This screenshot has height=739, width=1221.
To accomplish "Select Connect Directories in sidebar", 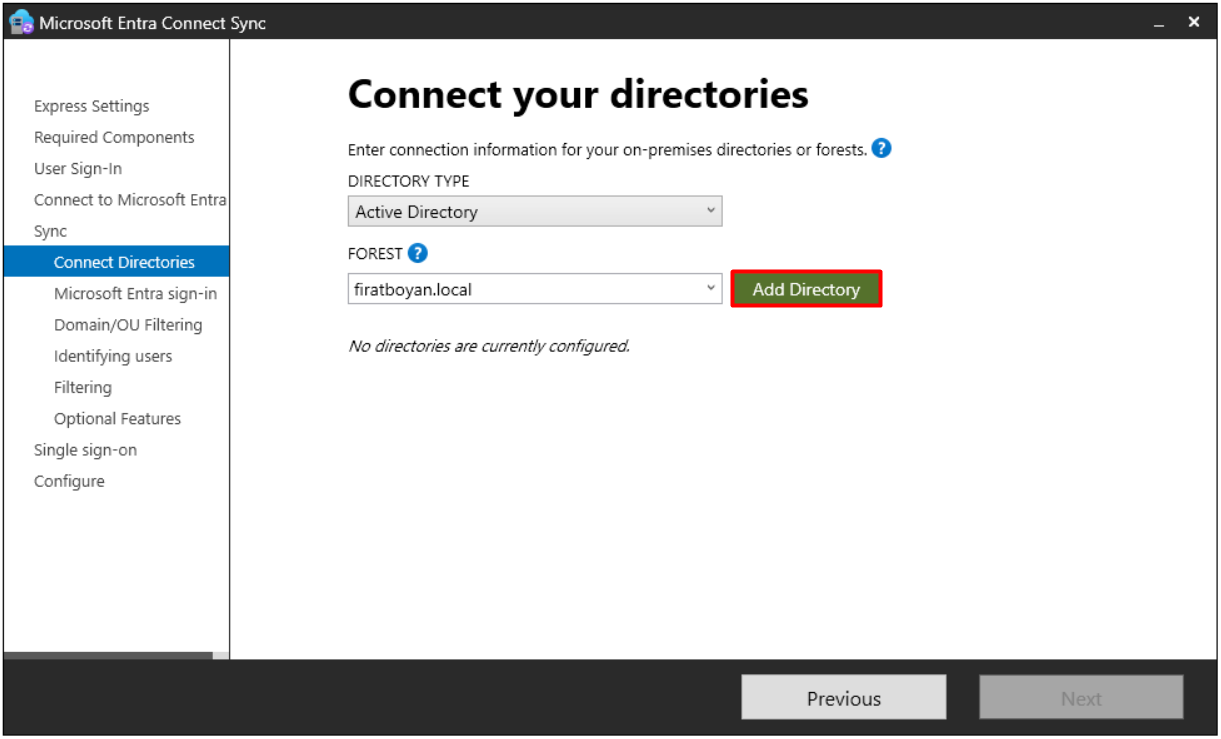I will [116, 262].
